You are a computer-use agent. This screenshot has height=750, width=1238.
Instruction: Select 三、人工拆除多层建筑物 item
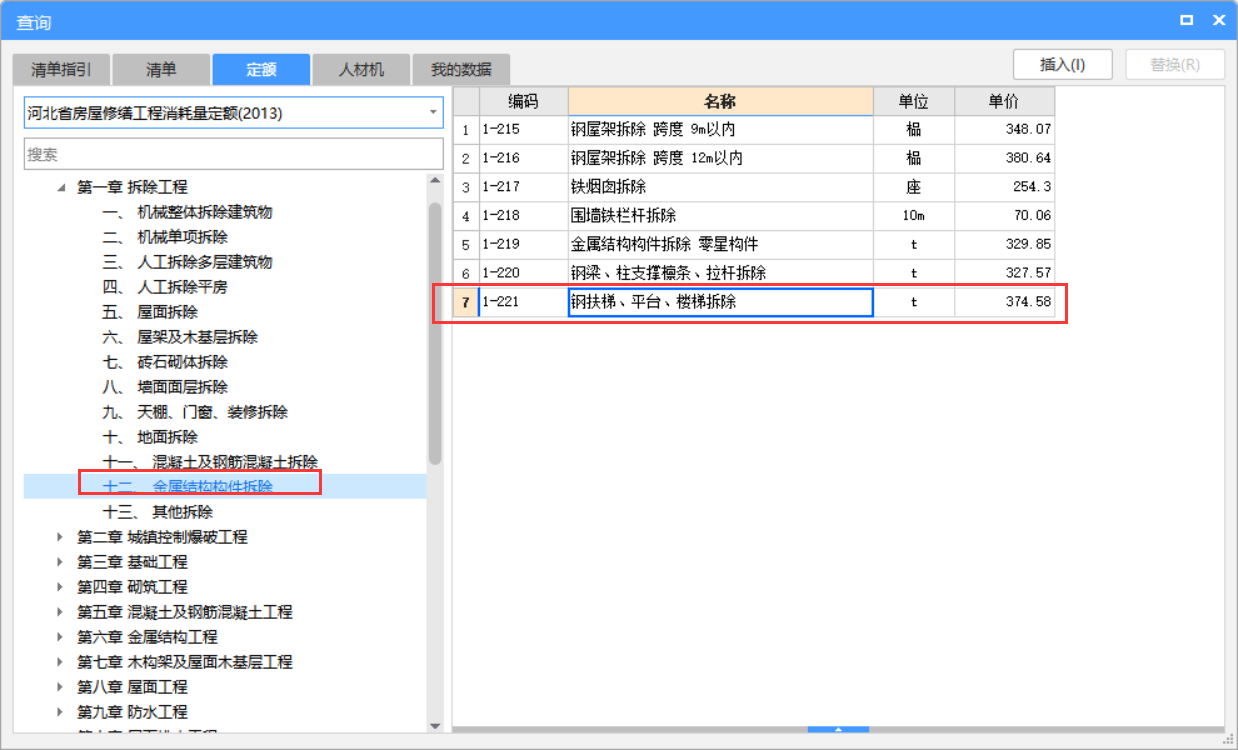click(188, 262)
